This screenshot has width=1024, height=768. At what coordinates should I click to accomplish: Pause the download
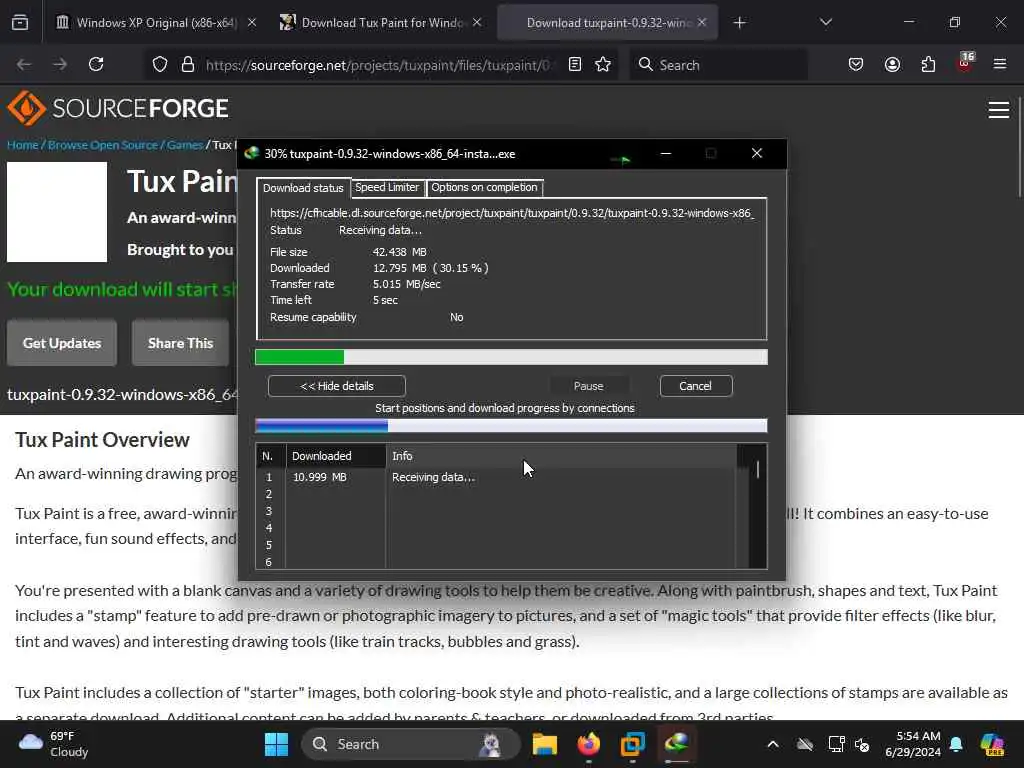pos(588,386)
